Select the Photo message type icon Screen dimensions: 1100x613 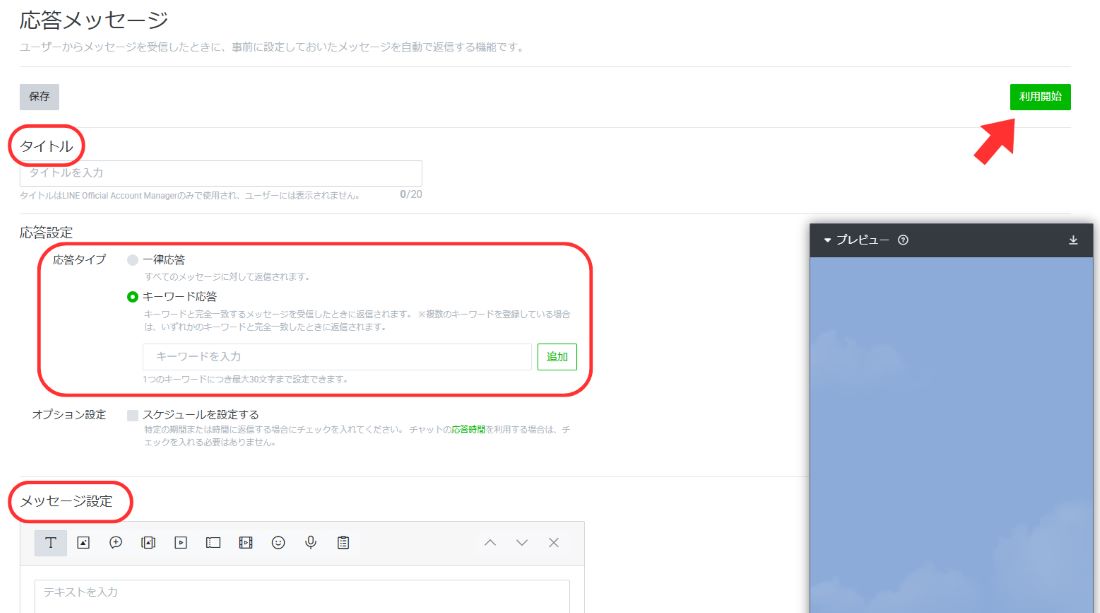[83, 543]
